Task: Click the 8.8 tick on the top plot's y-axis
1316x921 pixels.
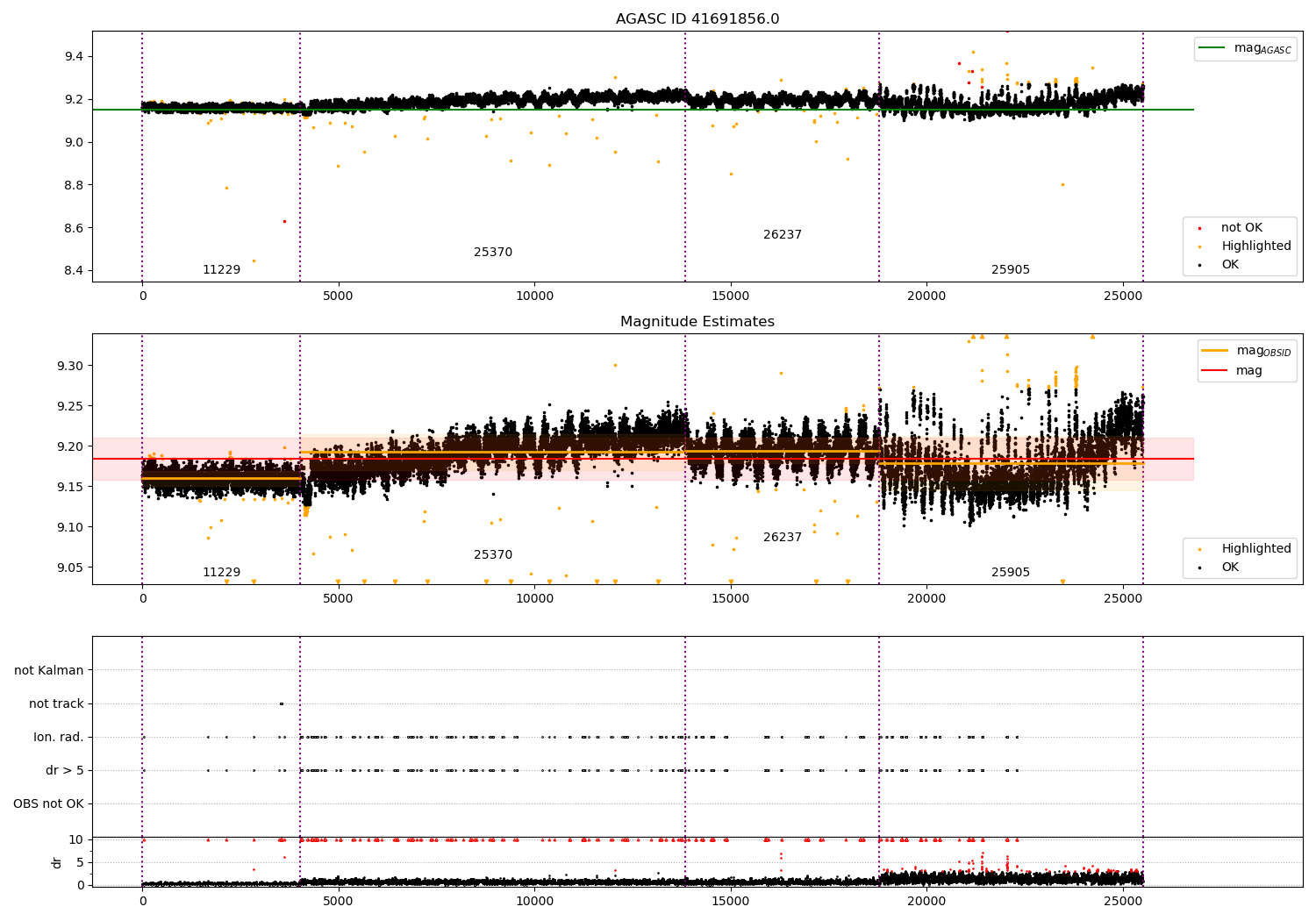Action: coord(73,185)
